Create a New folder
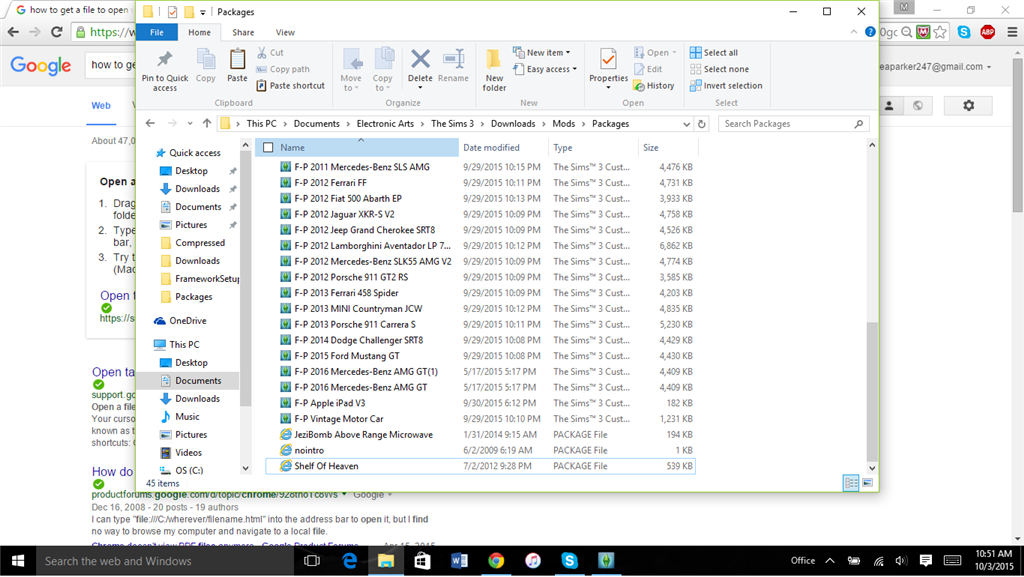The image size is (1024, 577). point(494,70)
